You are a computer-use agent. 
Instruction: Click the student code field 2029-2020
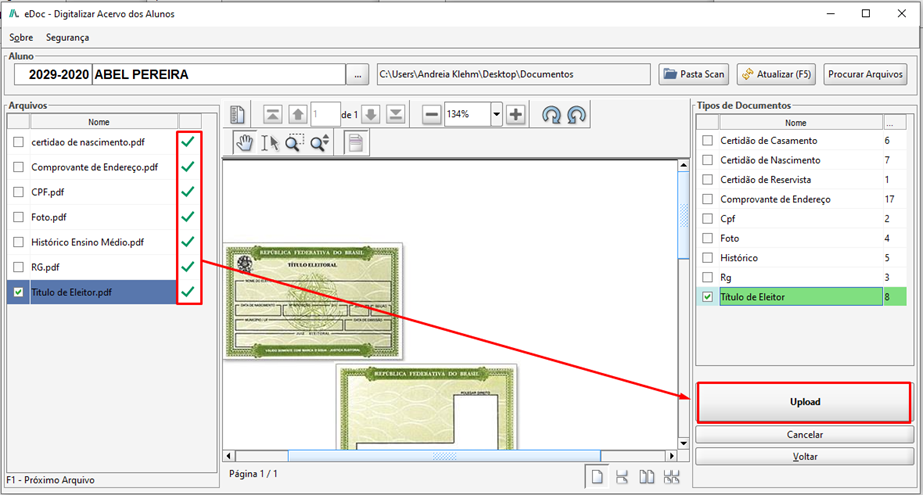[x=53, y=75]
